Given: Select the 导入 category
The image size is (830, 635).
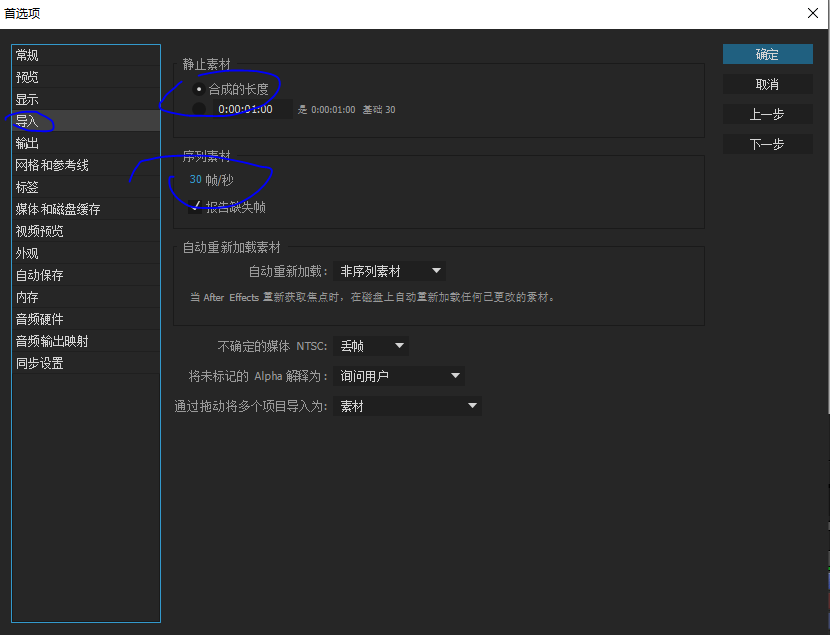Looking at the screenshot, I should click(86, 121).
